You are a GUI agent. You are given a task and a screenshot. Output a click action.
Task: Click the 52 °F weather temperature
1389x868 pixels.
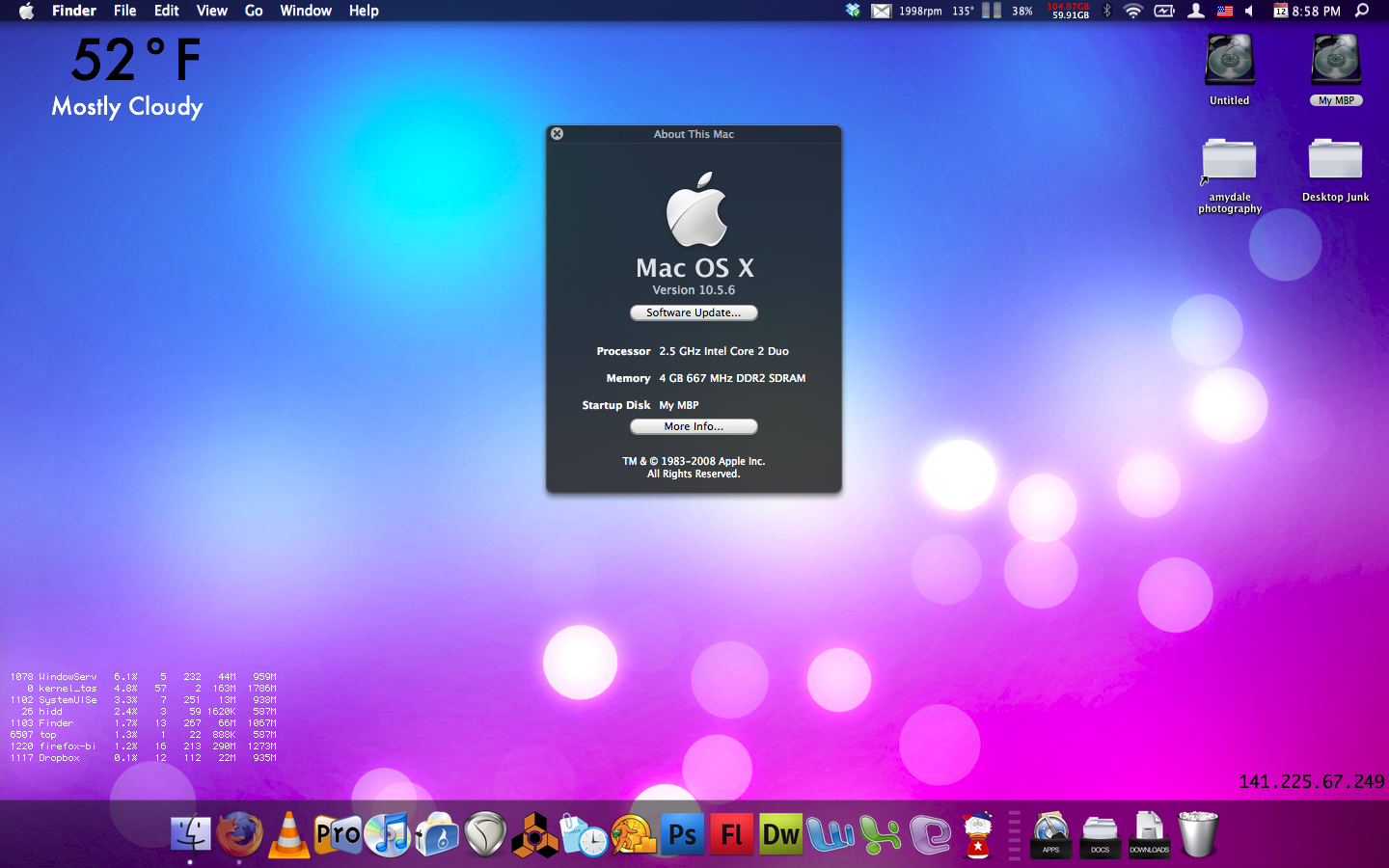coord(136,60)
